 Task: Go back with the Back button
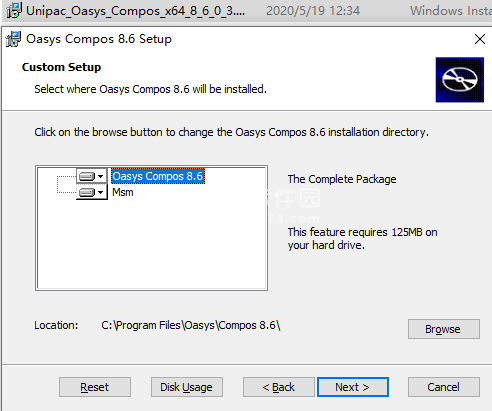279,387
